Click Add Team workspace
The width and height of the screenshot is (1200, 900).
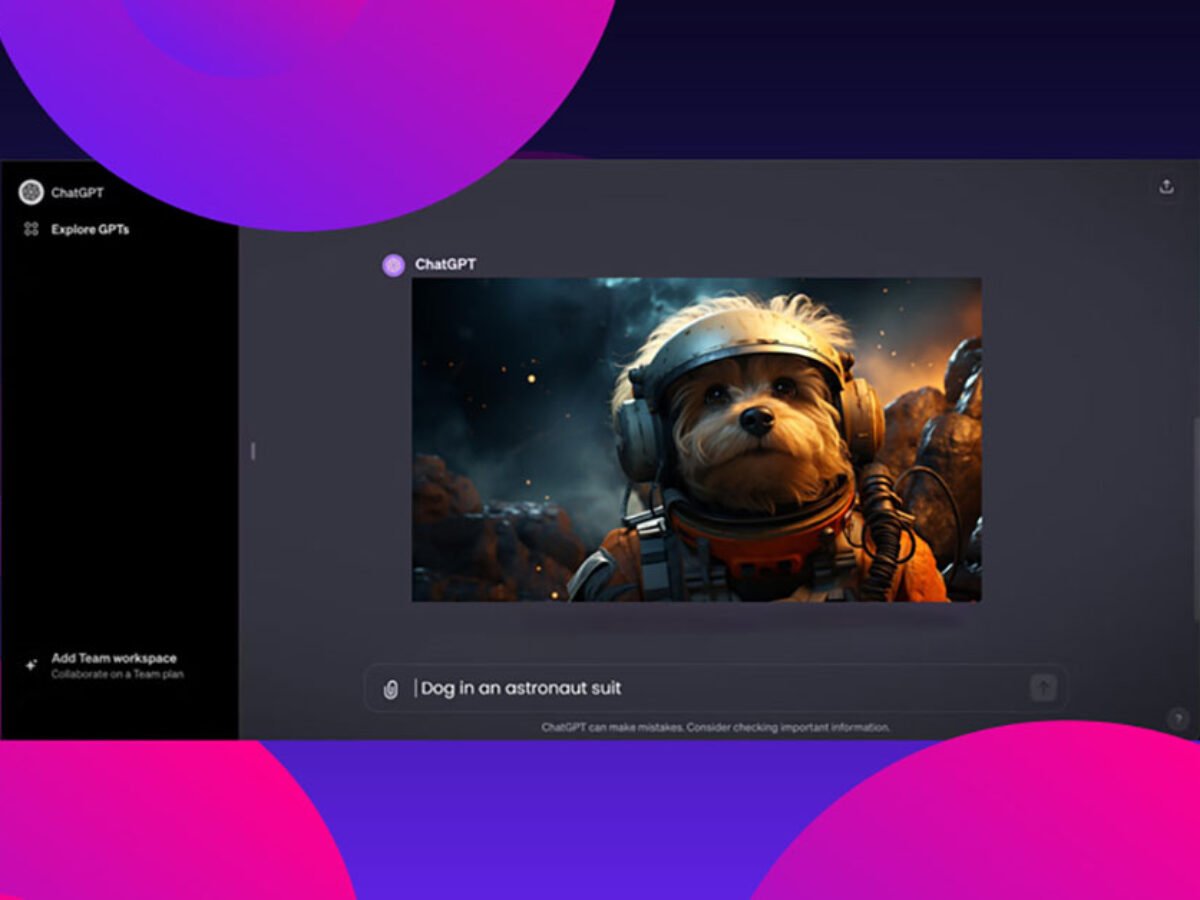point(114,658)
